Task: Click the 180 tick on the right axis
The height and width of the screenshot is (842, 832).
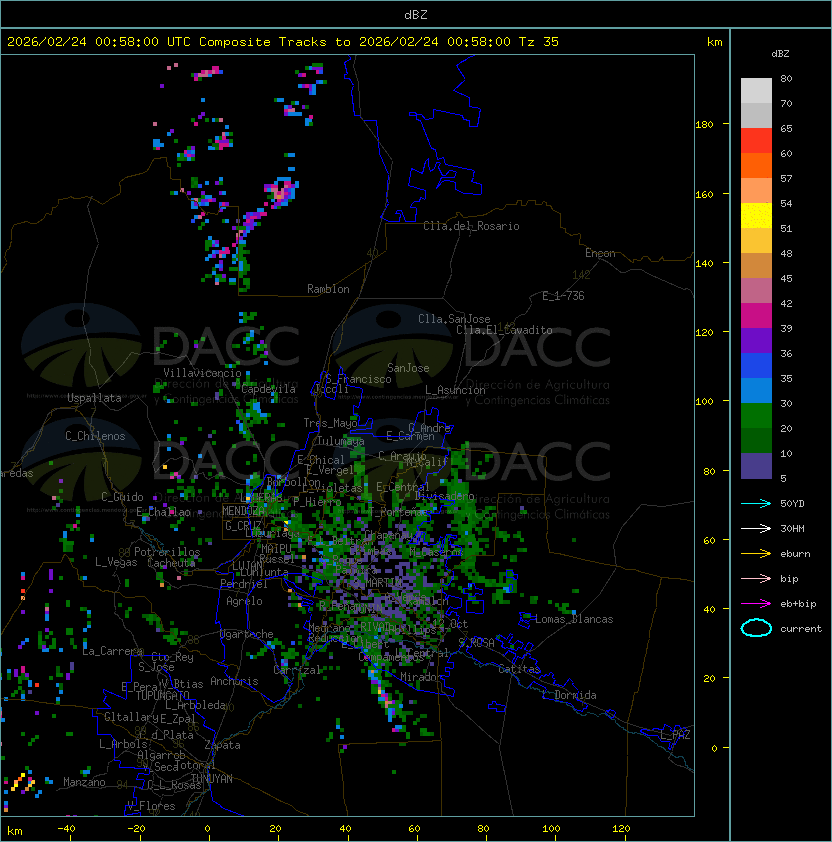Action: point(704,125)
